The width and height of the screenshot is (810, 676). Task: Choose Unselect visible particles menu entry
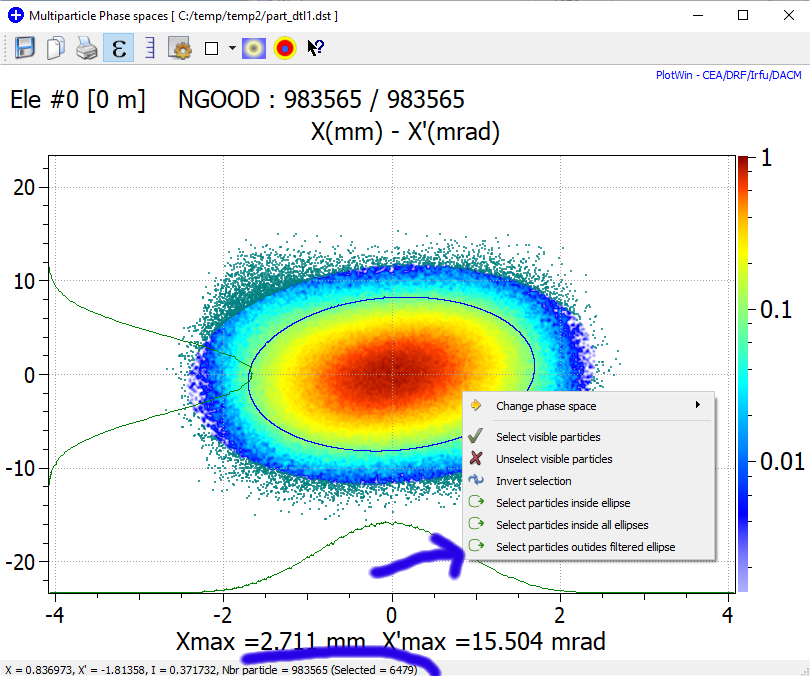[554, 459]
